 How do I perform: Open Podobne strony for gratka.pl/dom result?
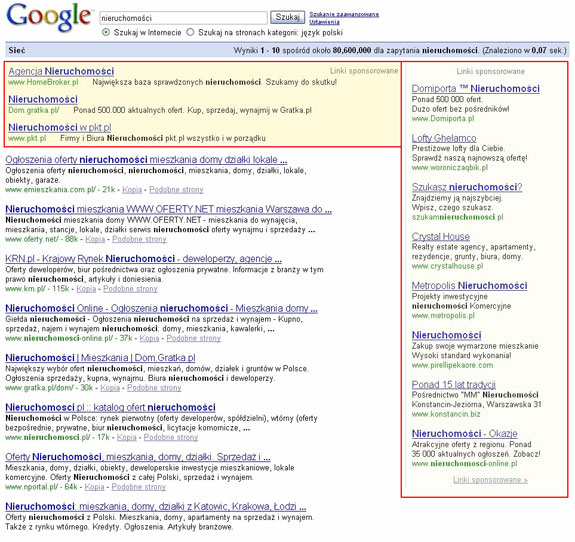pos(154,388)
